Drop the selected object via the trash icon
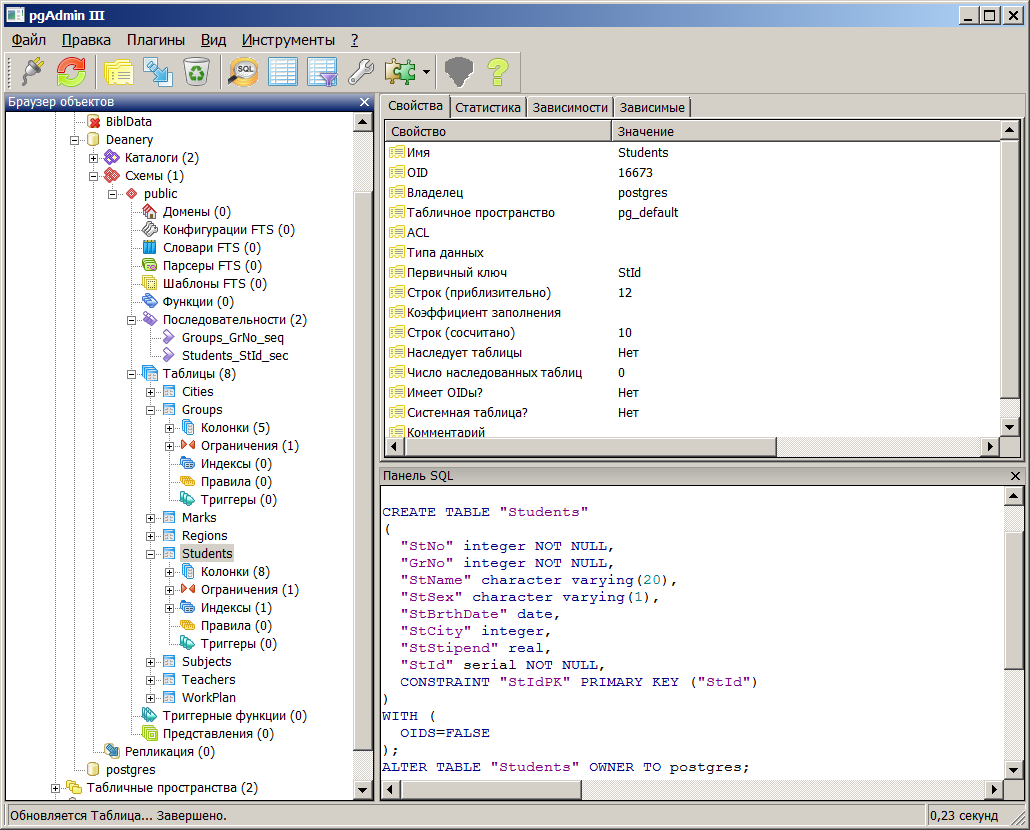Screen dimensions: 1030x830 196,72
